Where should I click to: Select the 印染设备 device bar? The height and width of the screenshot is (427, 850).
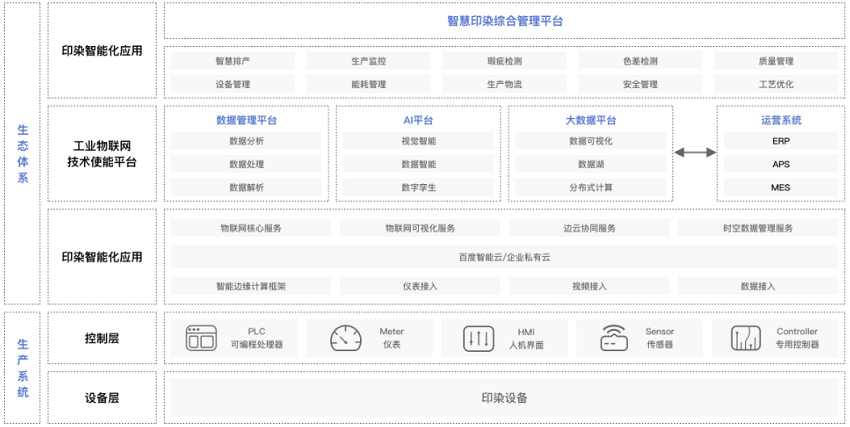click(x=504, y=398)
